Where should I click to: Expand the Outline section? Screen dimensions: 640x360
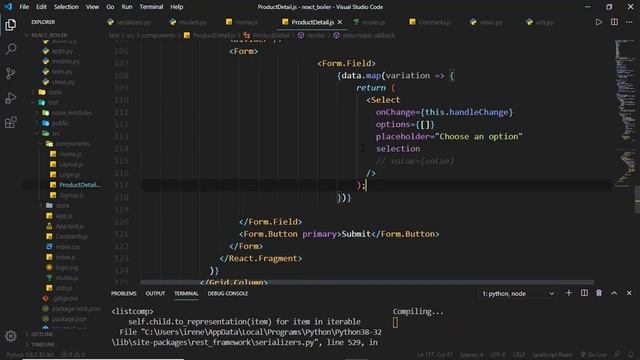tap(42, 334)
